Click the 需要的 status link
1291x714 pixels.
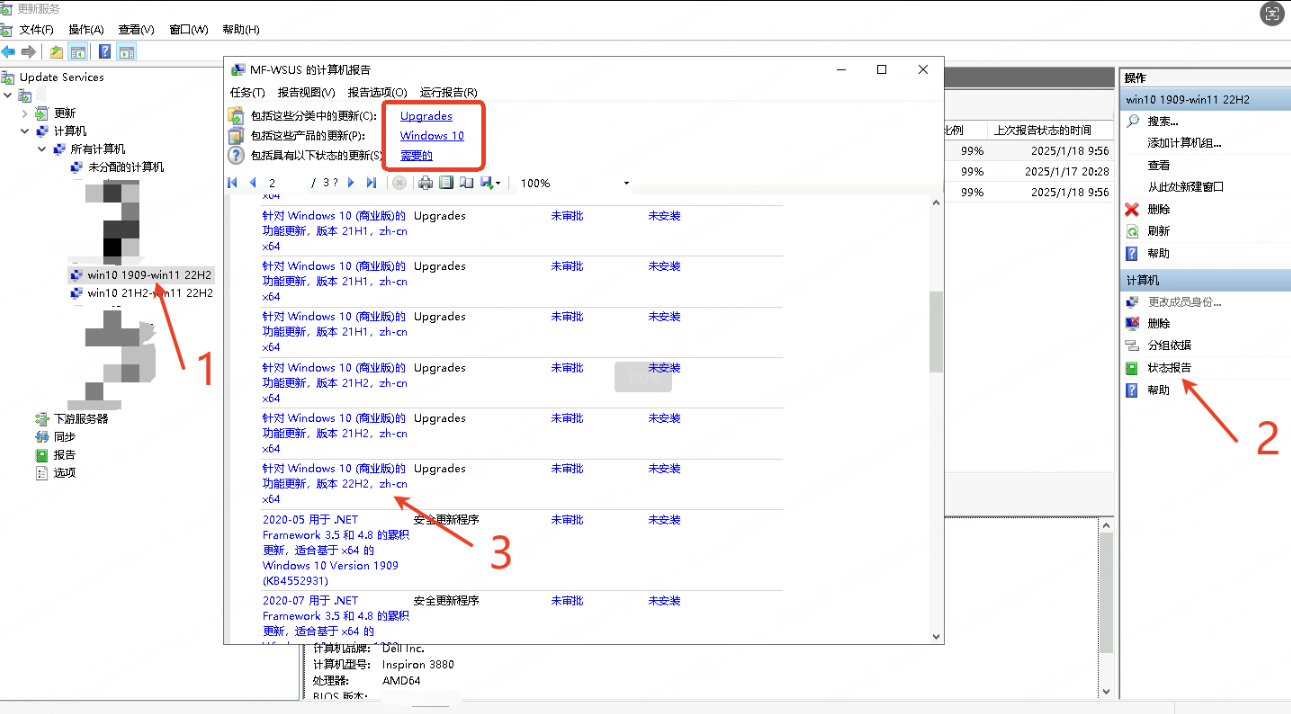pos(416,156)
